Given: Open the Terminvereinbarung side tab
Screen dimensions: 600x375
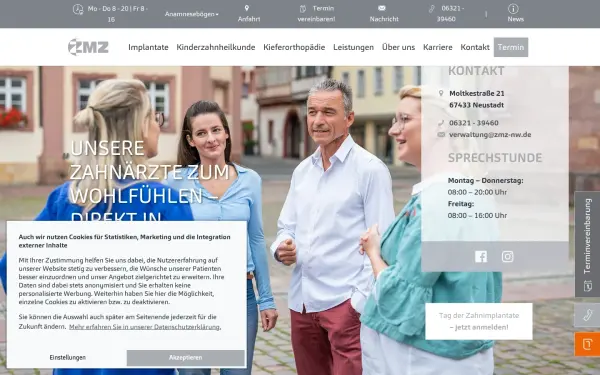Looking at the screenshot, I should (587, 244).
